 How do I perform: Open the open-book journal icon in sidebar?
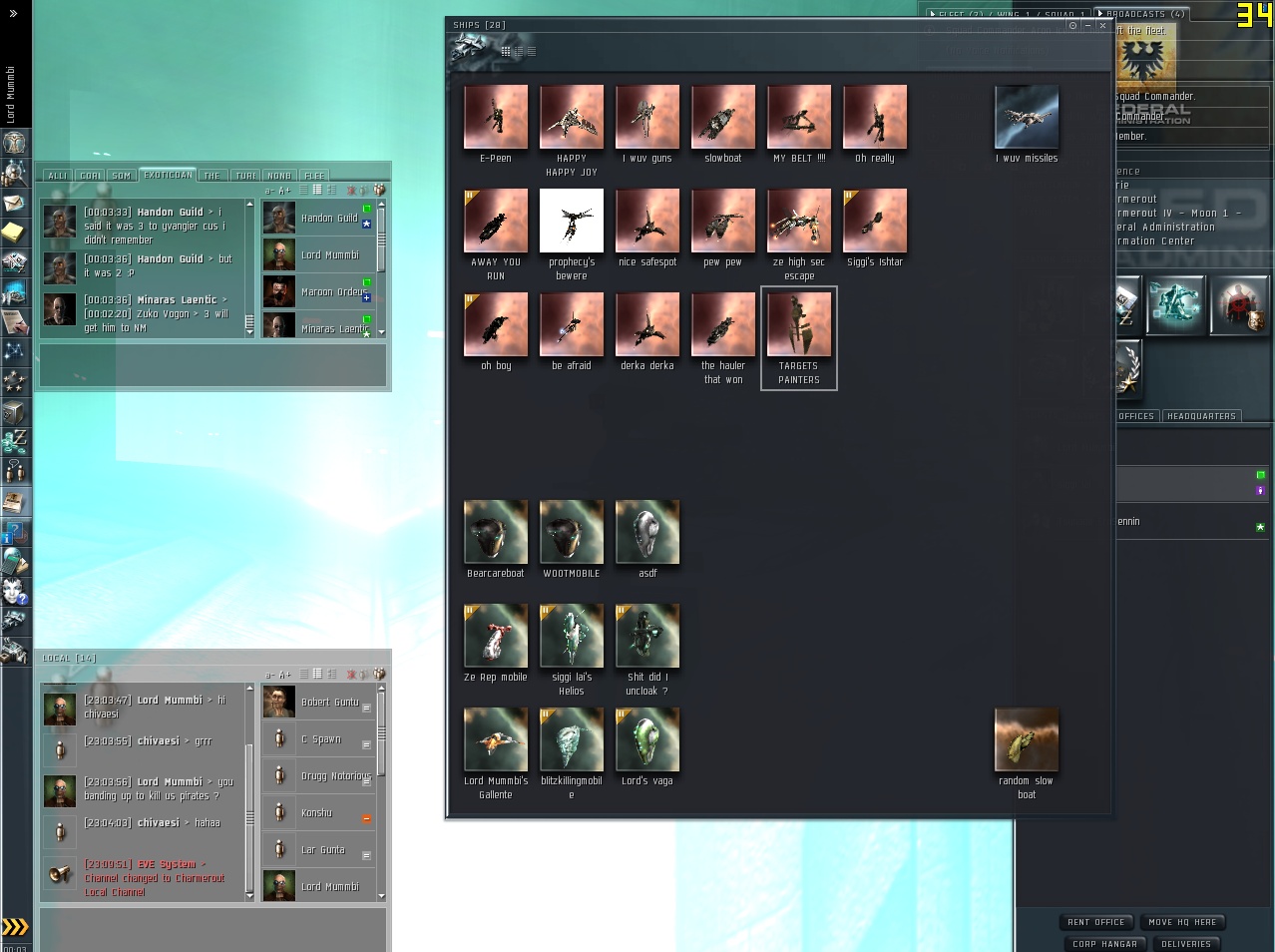15,502
